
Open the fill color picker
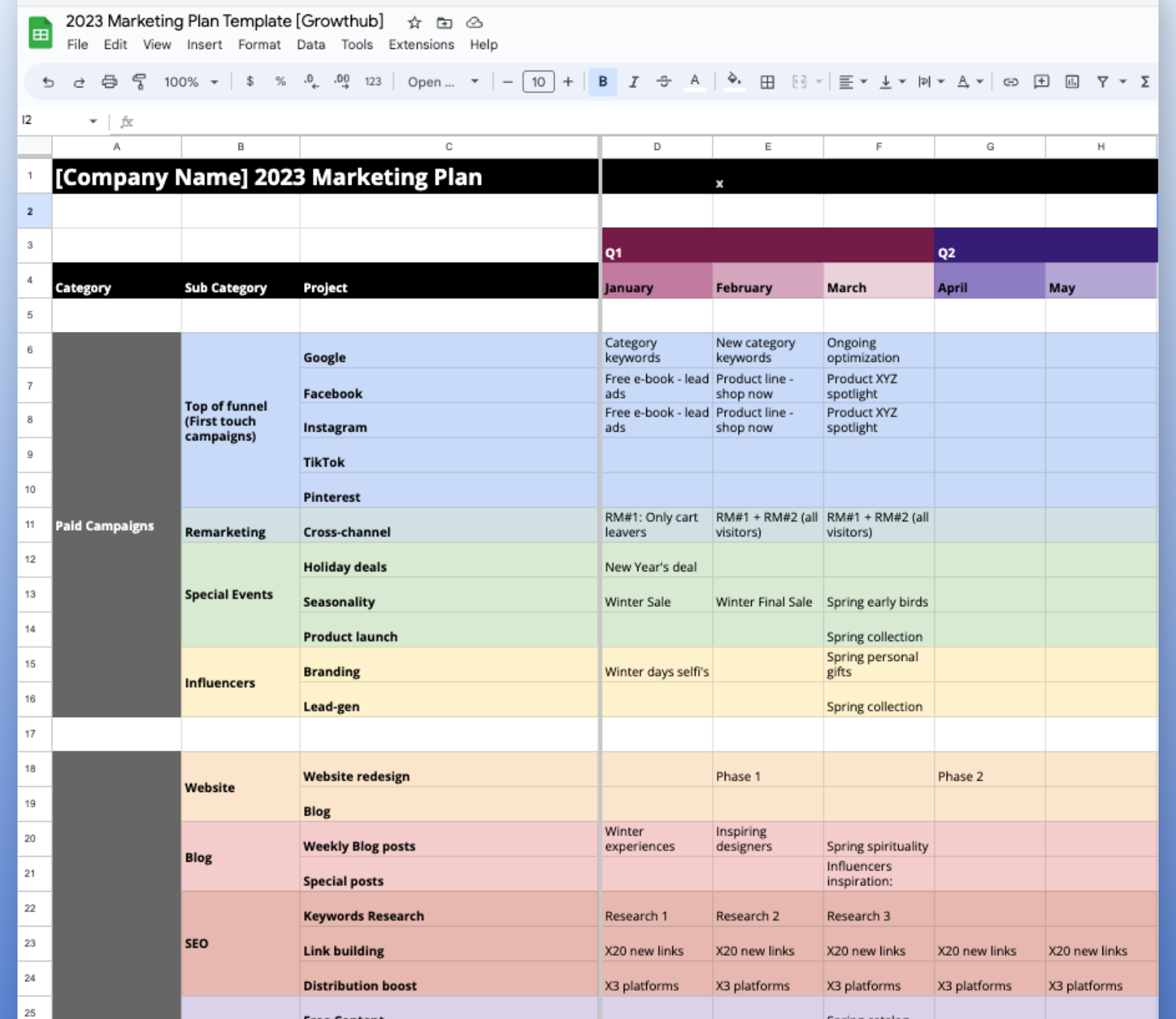tap(734, 81)
